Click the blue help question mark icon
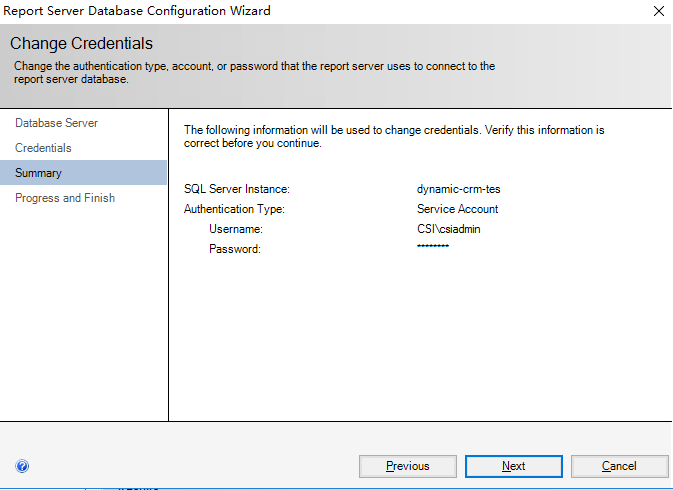This screenshot has width=673, height=490. tap(22, 466)
